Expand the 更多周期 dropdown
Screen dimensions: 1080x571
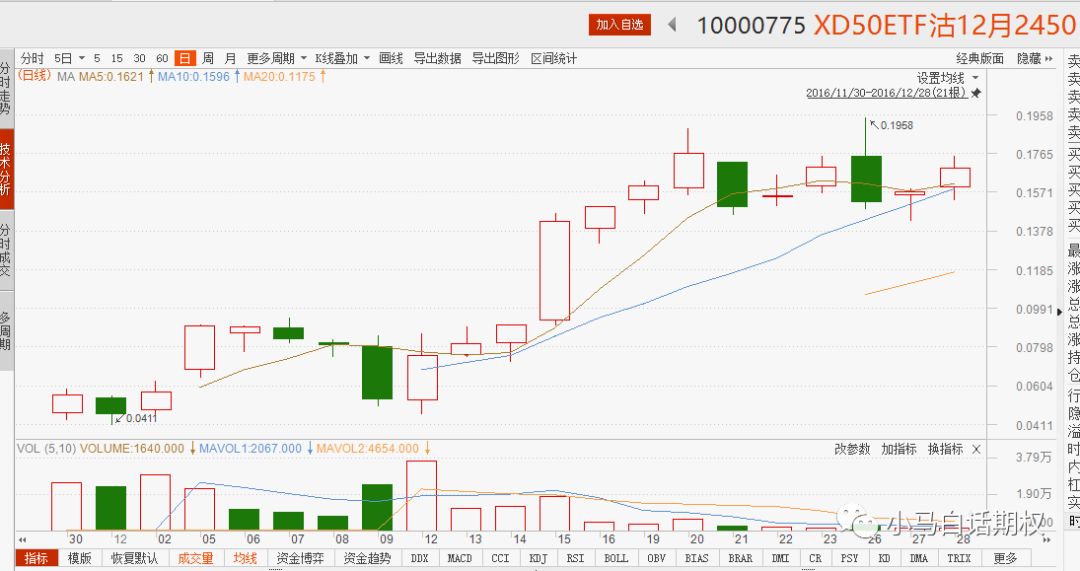pyautogui.click(x=272, y=59)
